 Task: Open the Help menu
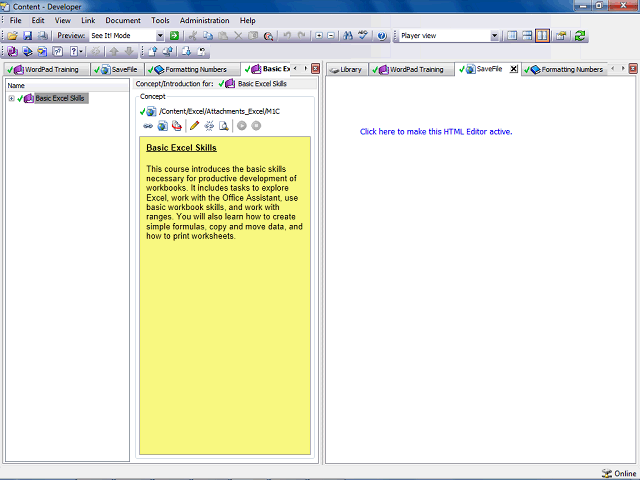(247, 20)
